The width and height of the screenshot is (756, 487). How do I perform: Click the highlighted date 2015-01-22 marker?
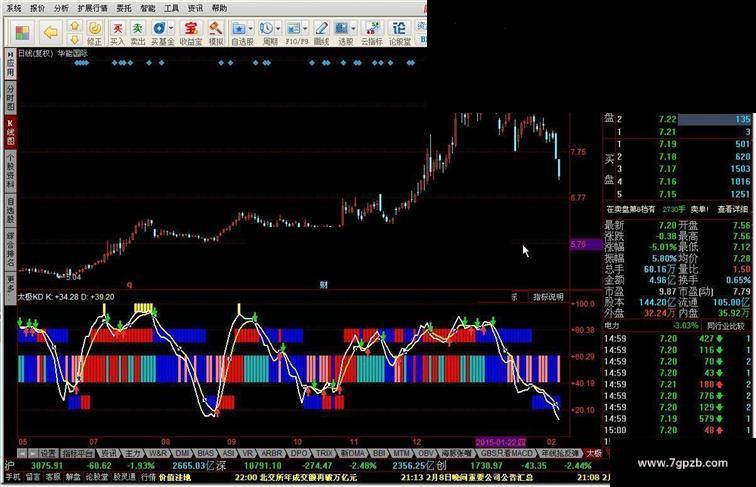tap(500, 442)
